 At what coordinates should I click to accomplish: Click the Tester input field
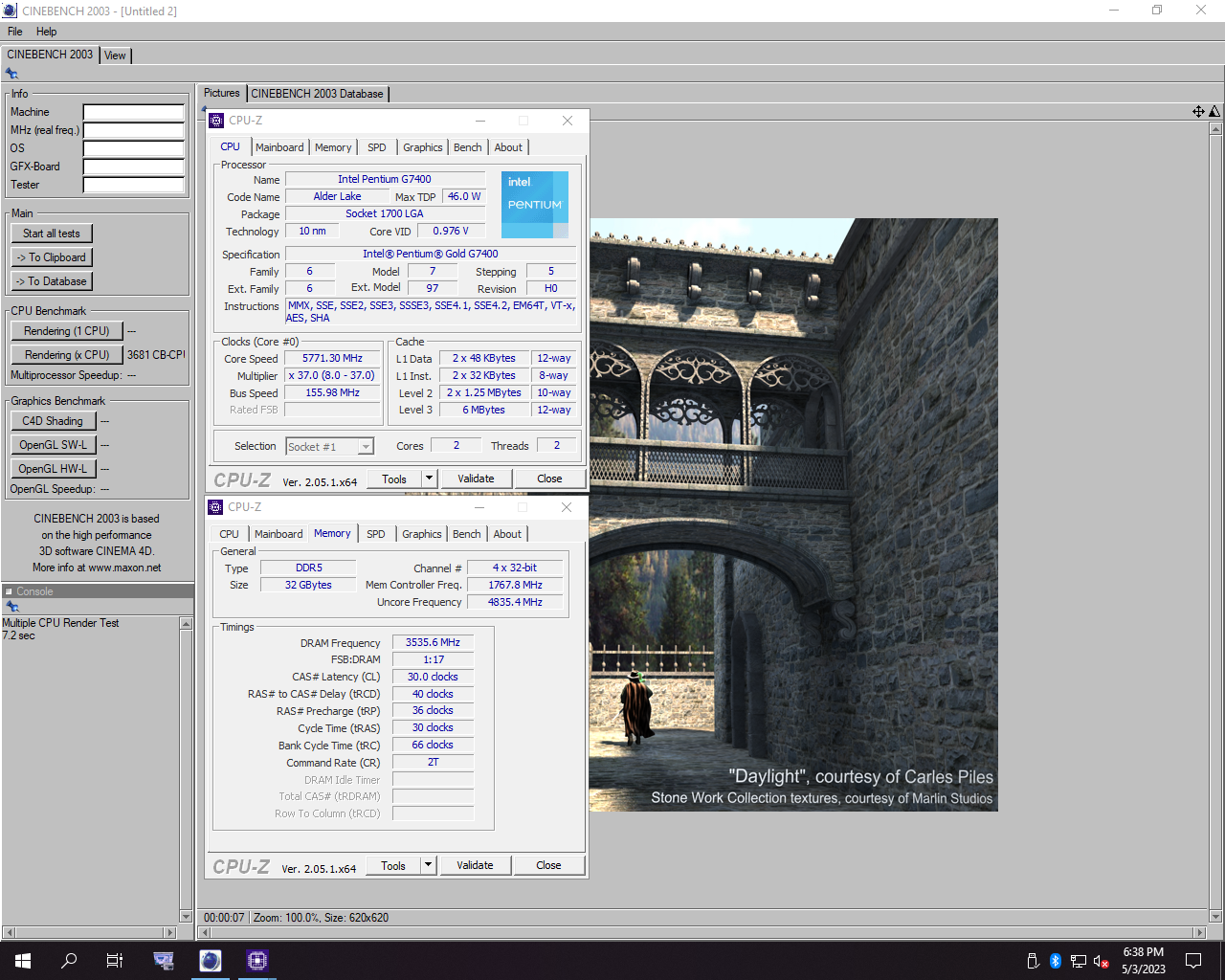(134, 185)
